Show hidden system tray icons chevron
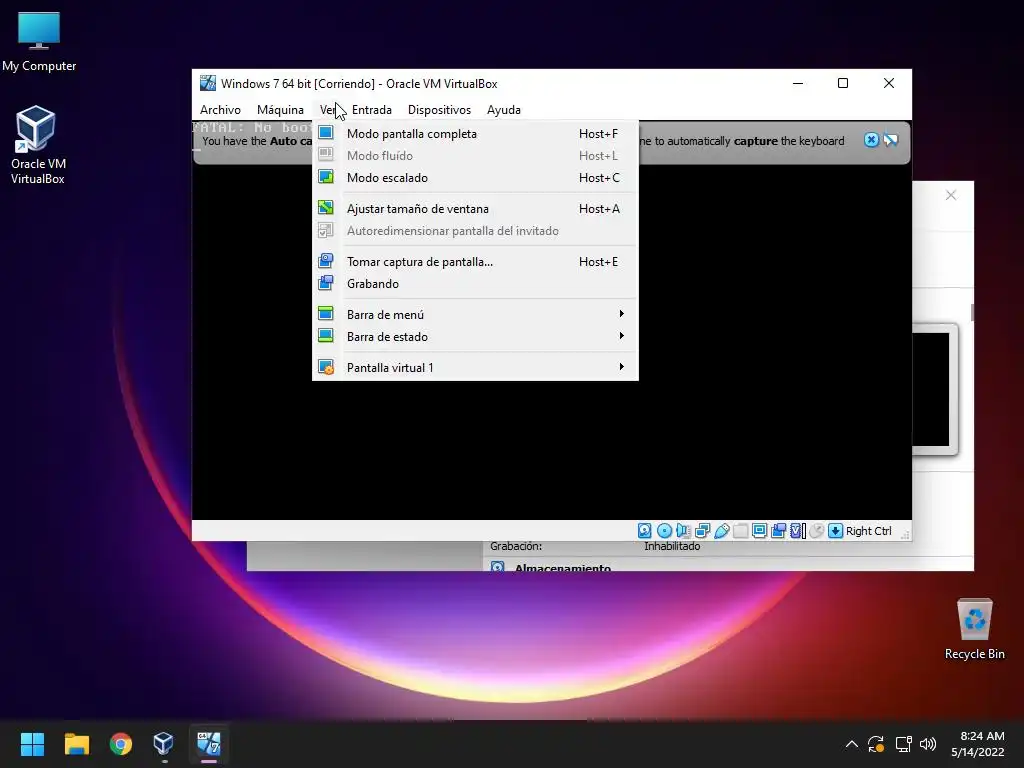 (x=852, y=744)
